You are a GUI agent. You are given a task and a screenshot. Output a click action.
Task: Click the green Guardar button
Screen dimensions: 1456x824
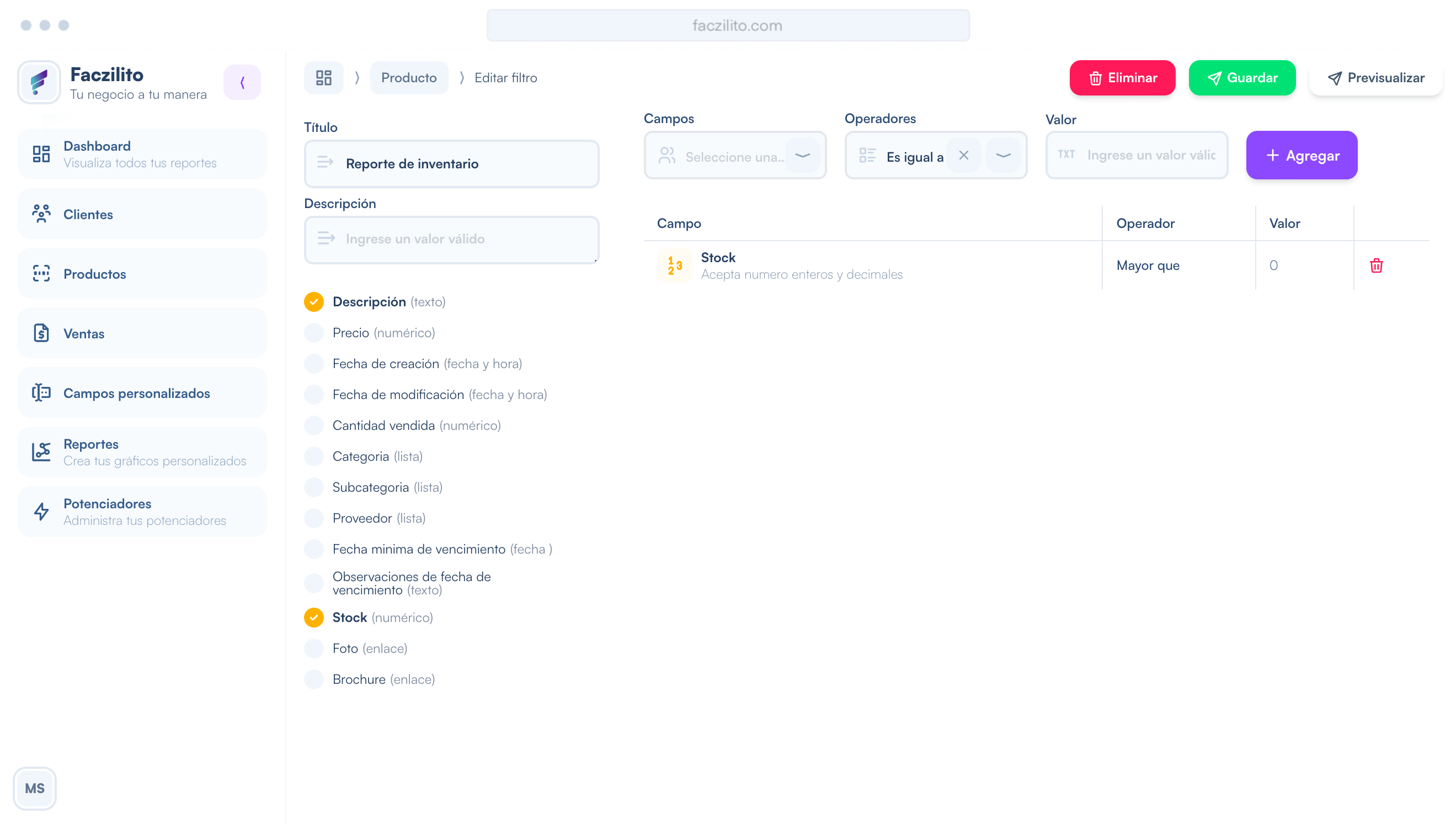click(x=1241, y=78)
